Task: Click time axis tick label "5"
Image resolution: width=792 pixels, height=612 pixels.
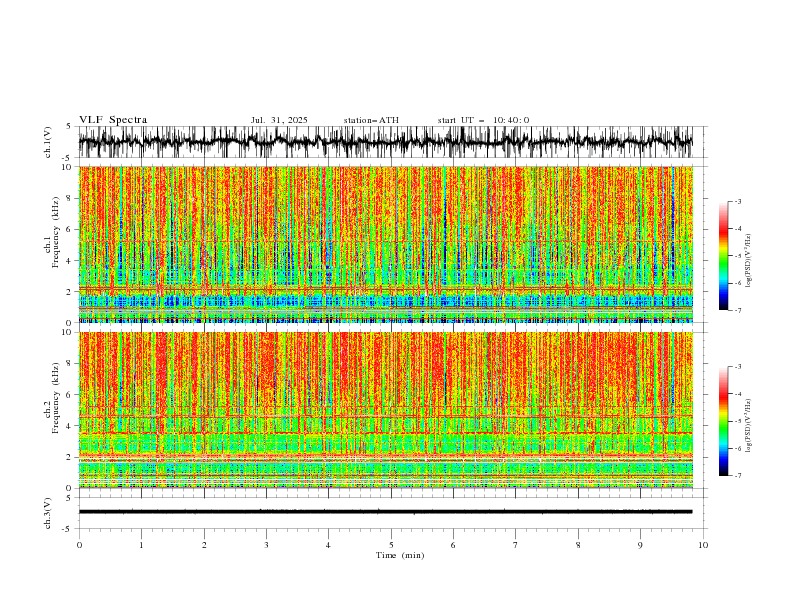Action: point(391,545)
